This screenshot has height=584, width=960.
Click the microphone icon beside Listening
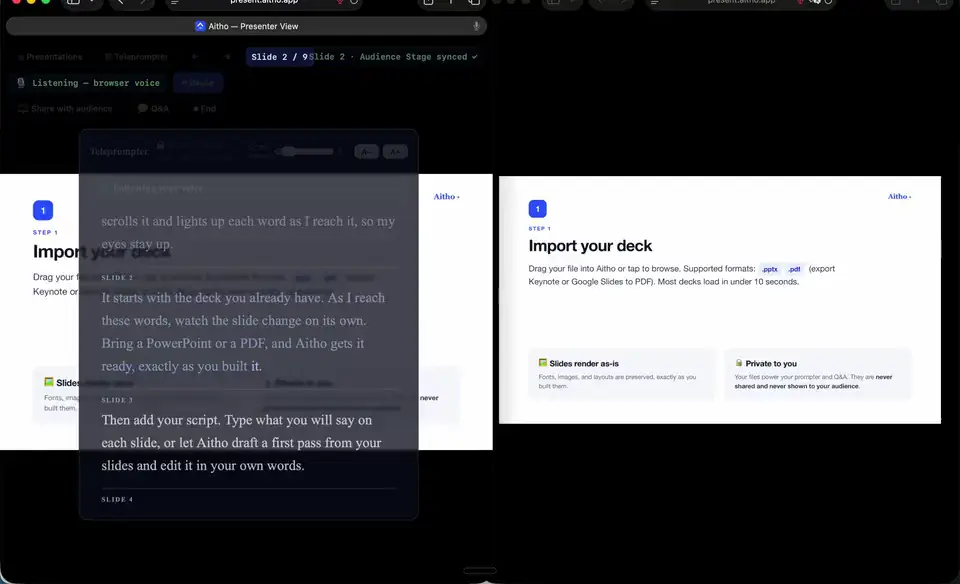coord(21,83)
